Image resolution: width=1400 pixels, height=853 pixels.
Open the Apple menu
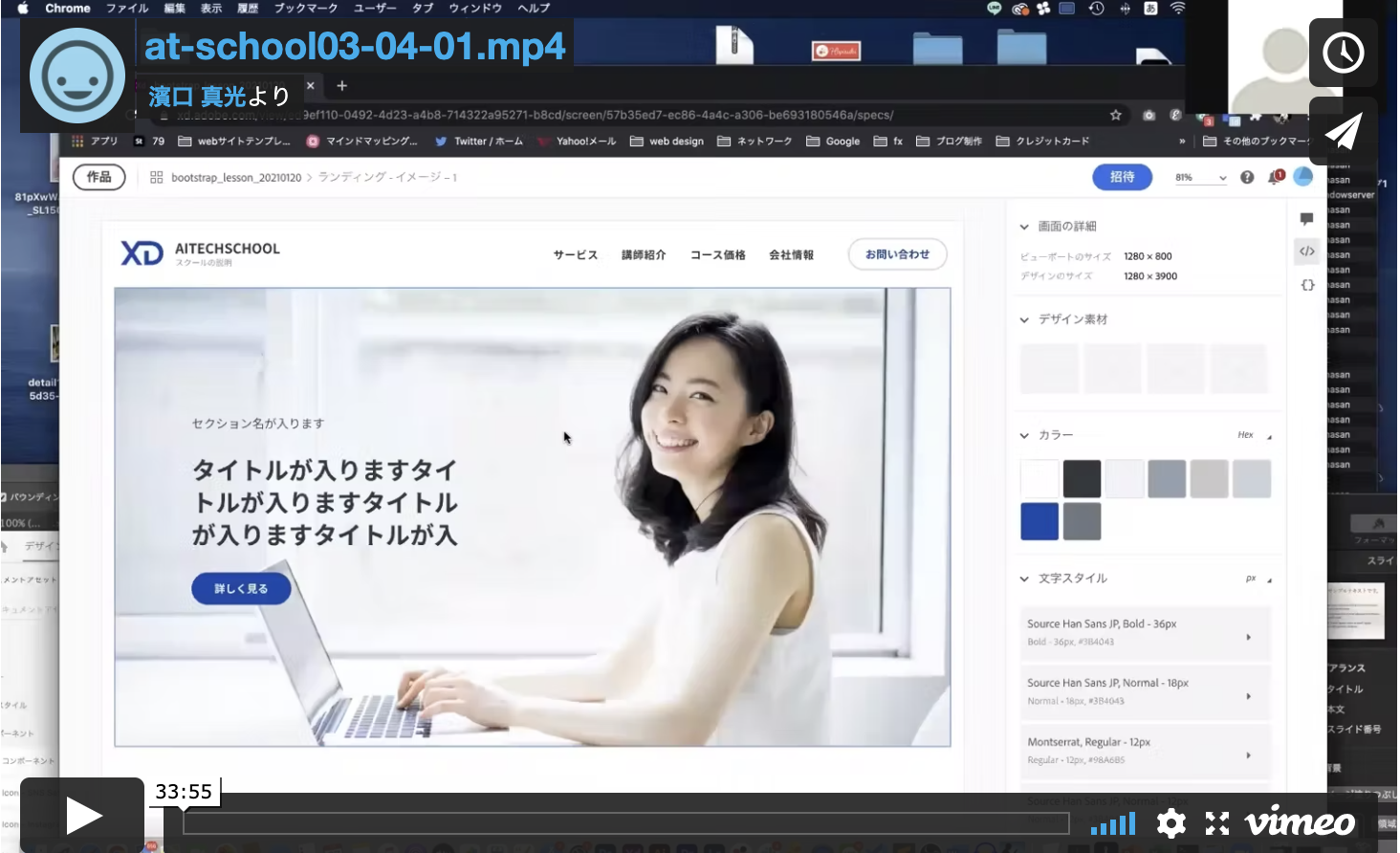(23, 8)
